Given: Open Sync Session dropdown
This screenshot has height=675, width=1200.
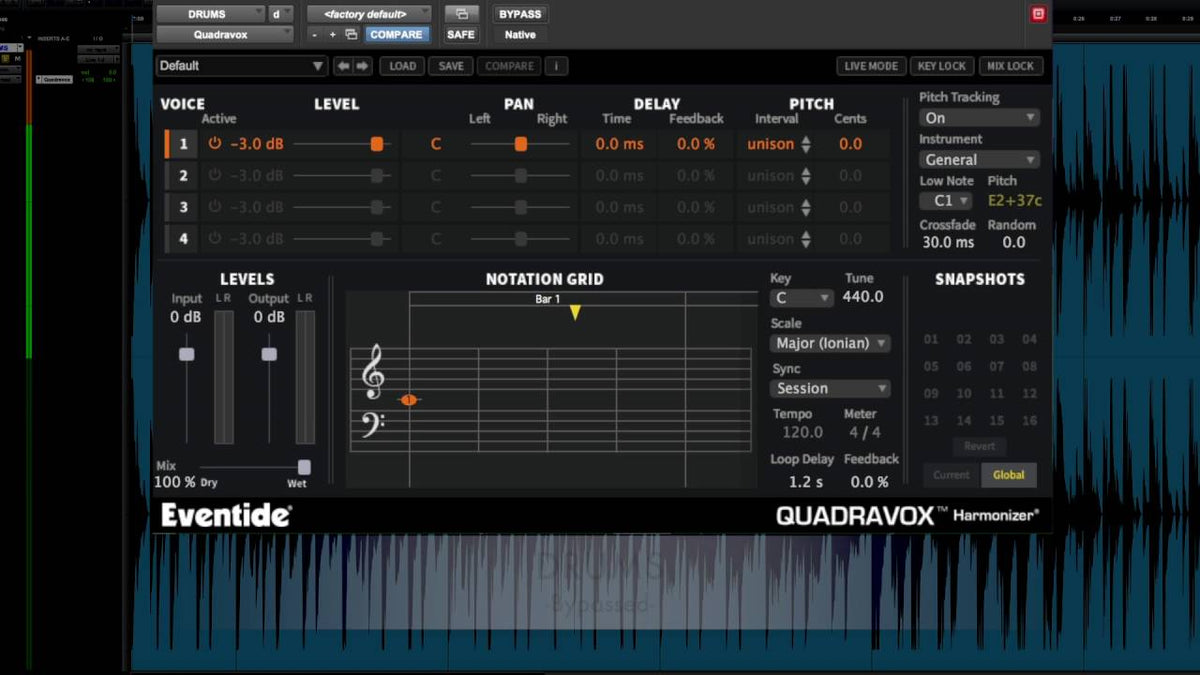Looking at the screenshot, I should click(830, 388).
